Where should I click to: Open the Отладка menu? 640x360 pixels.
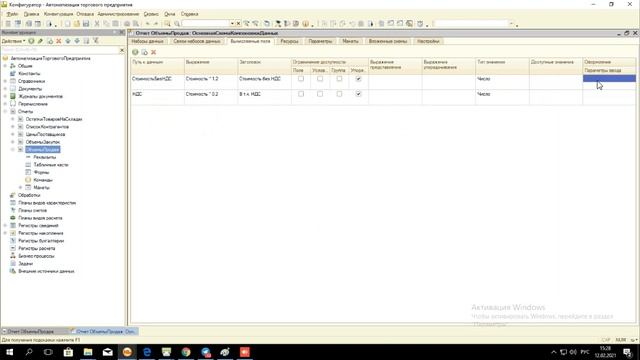click(x=85, y=14)
